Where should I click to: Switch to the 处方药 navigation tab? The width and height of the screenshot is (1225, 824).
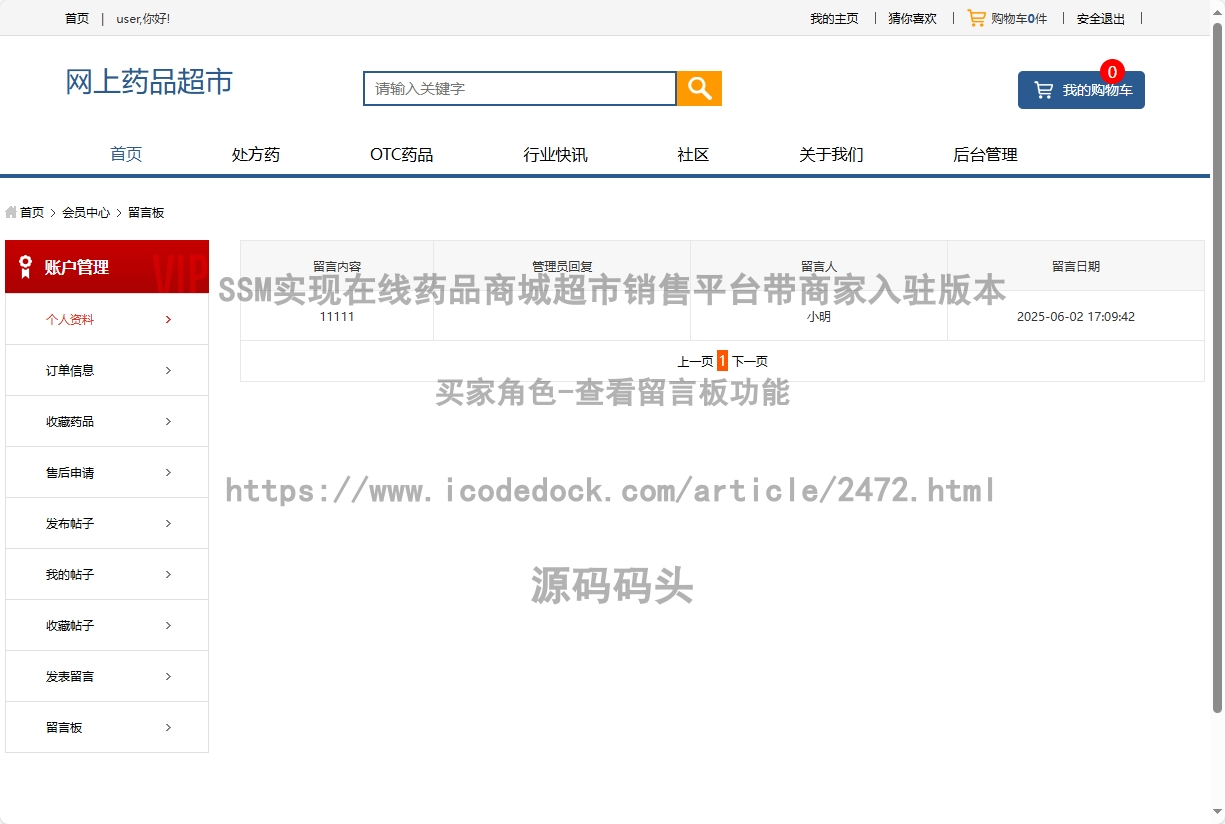256,155
